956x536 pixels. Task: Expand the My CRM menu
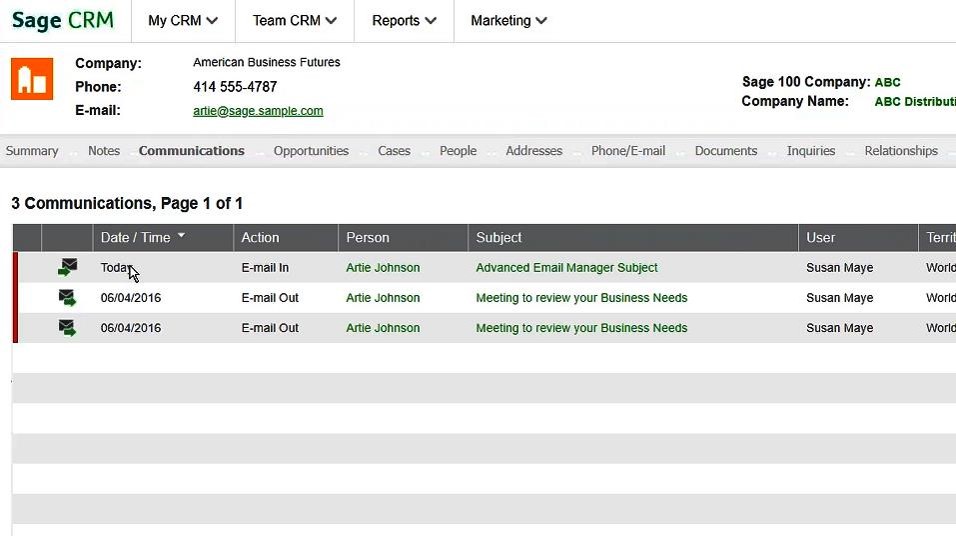(183, 21)
